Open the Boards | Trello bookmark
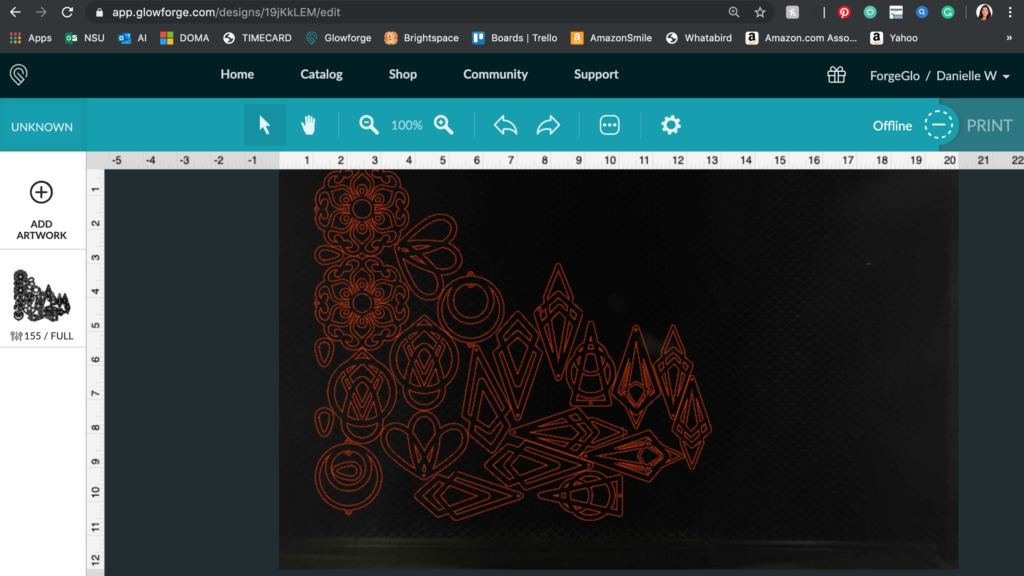Viewport: 1024px width, 576px height. (x=516, y=38)
